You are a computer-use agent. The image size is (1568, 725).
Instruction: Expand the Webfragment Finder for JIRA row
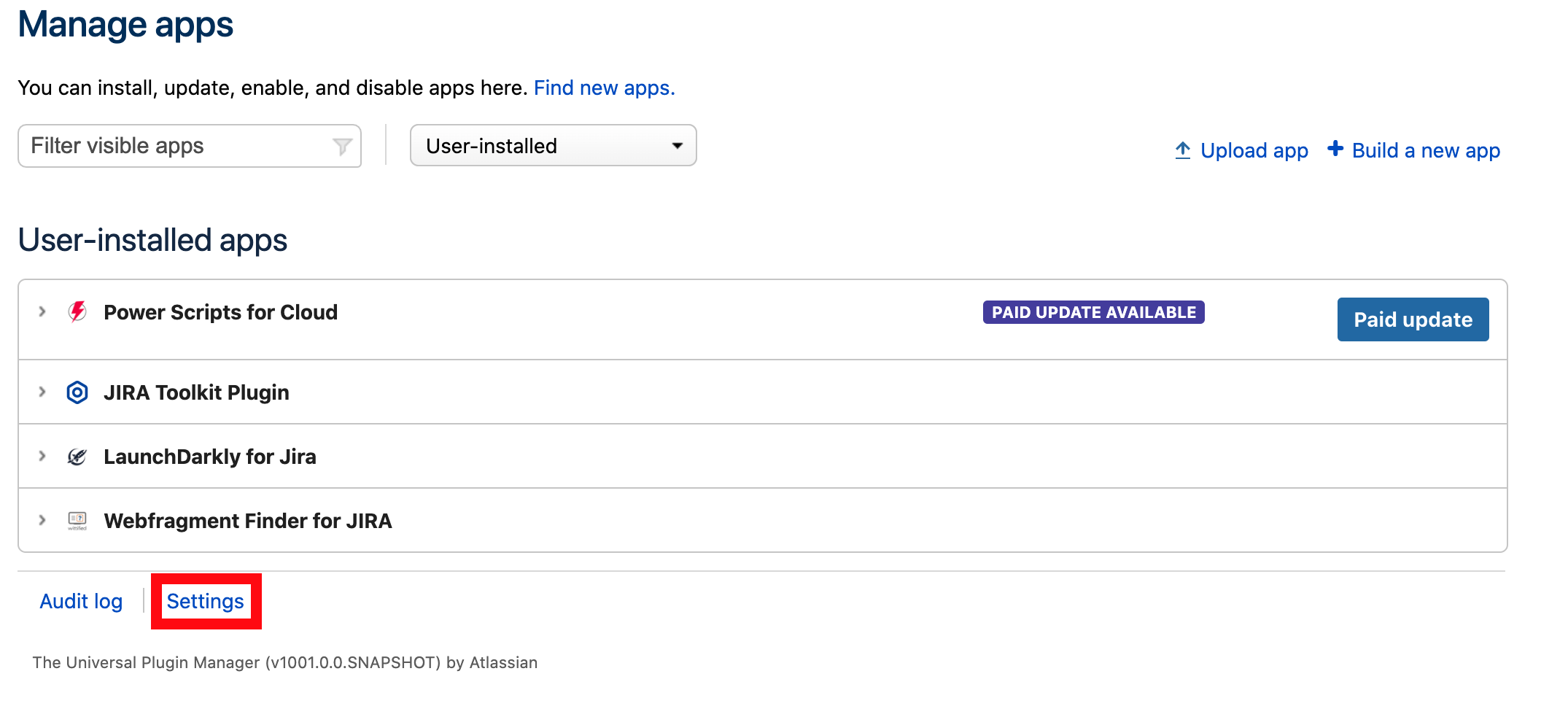tap(42, 521)
